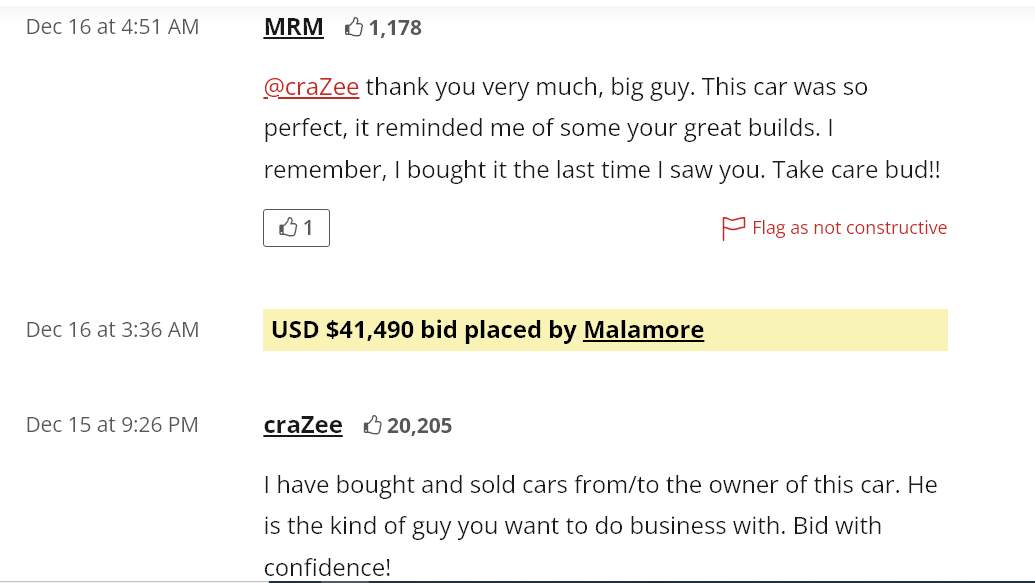Image resolution: width=1035 pixels, height=583 pixels.
Task: Like MRM's comment using the bordered button
Action: click(296, 228)
